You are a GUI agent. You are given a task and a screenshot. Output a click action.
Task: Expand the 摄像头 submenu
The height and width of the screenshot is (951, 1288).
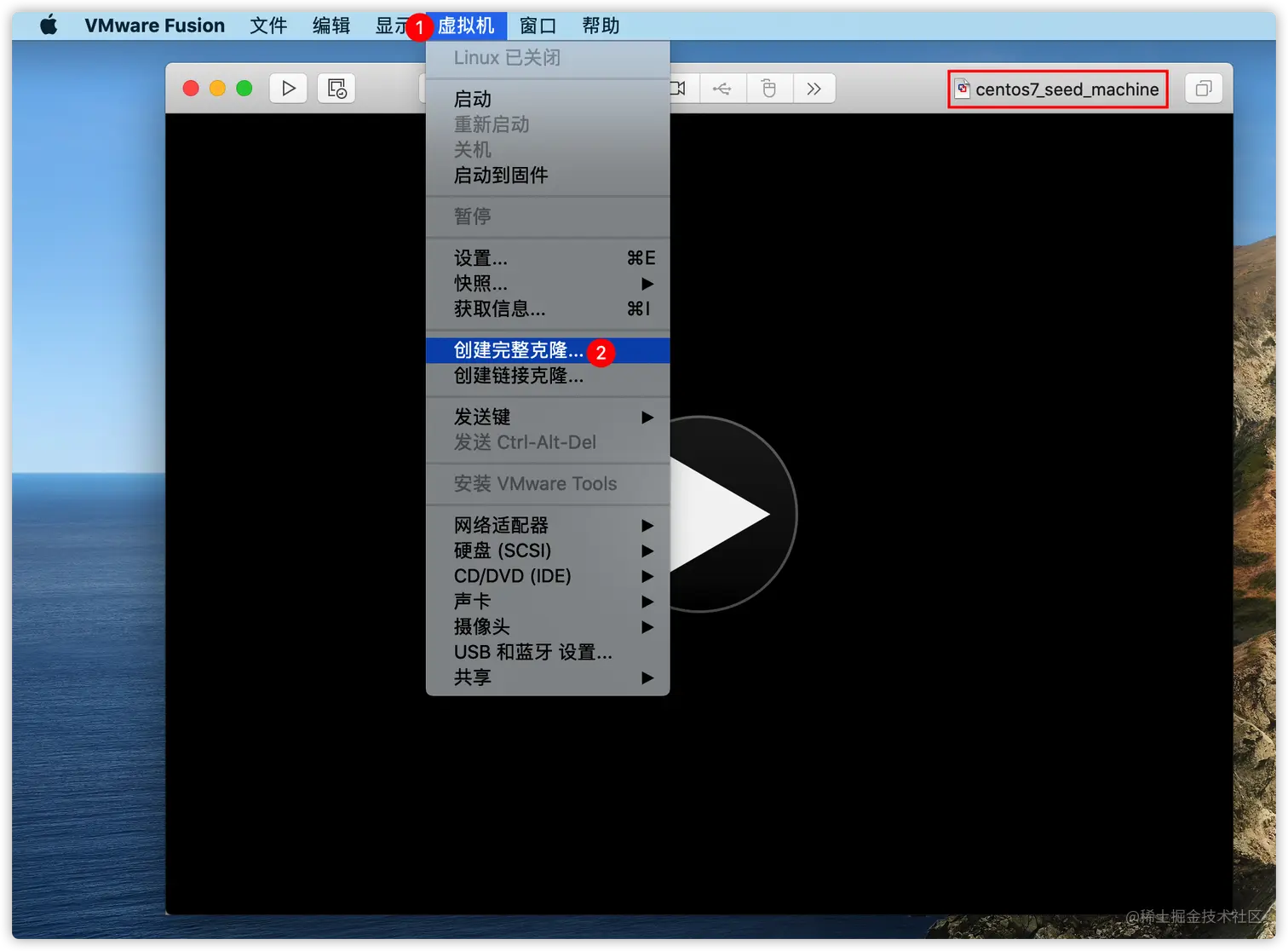tap(548, 627)
